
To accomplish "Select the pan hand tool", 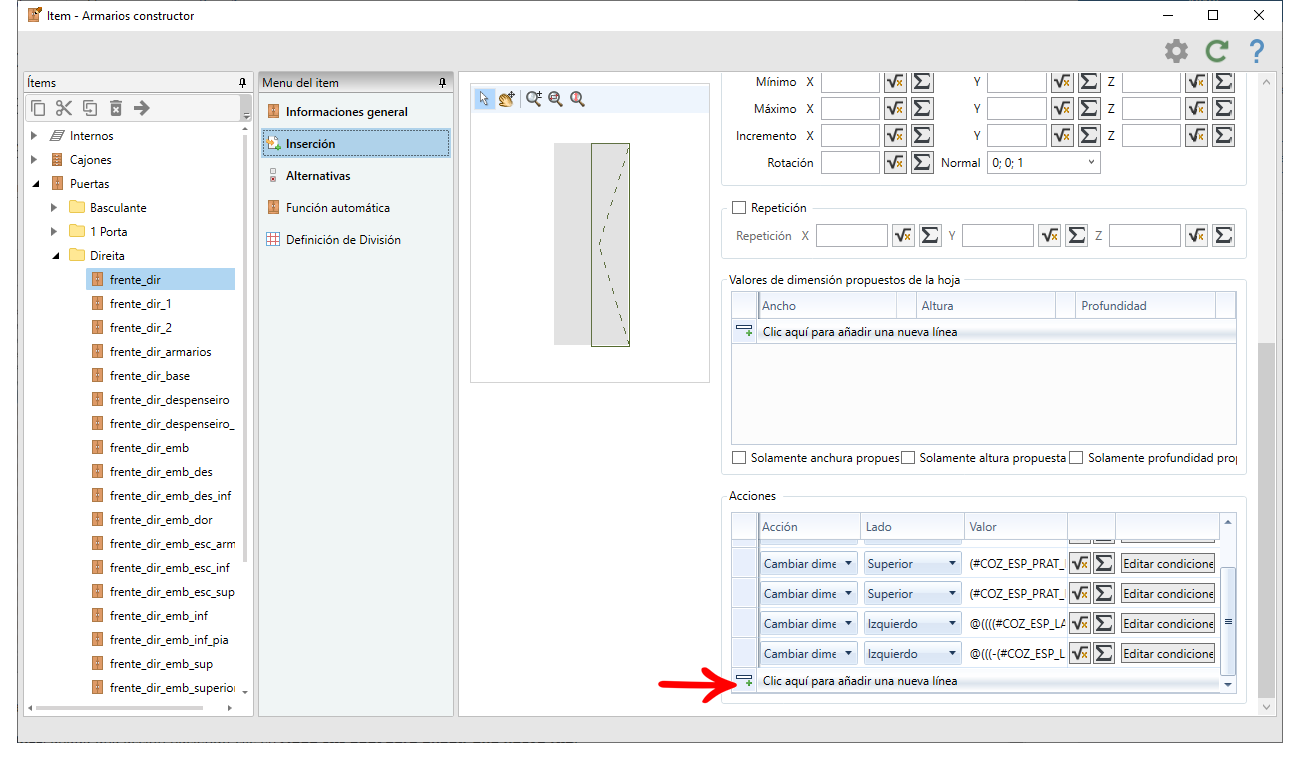I will [507, 98].
